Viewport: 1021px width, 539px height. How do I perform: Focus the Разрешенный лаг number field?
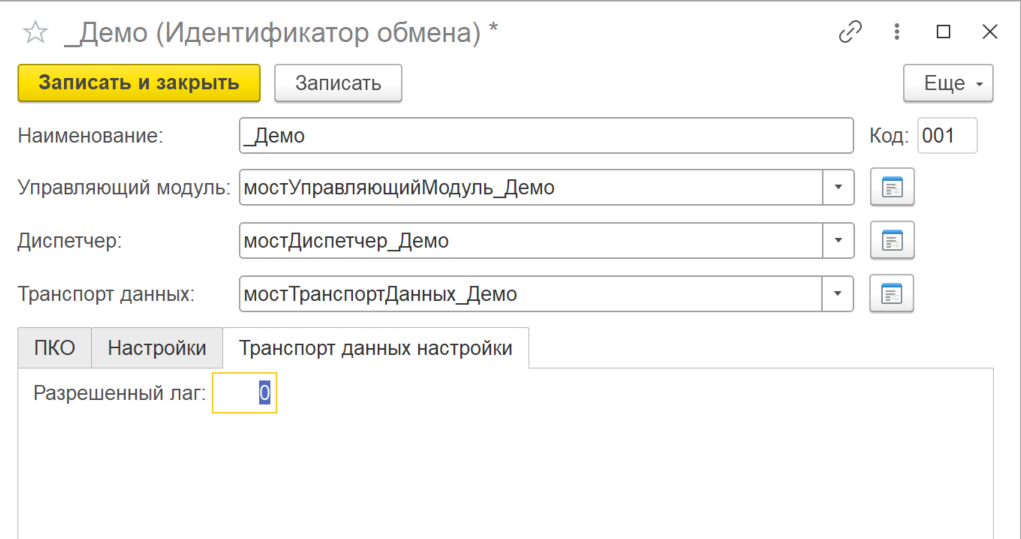coord(244,394)
